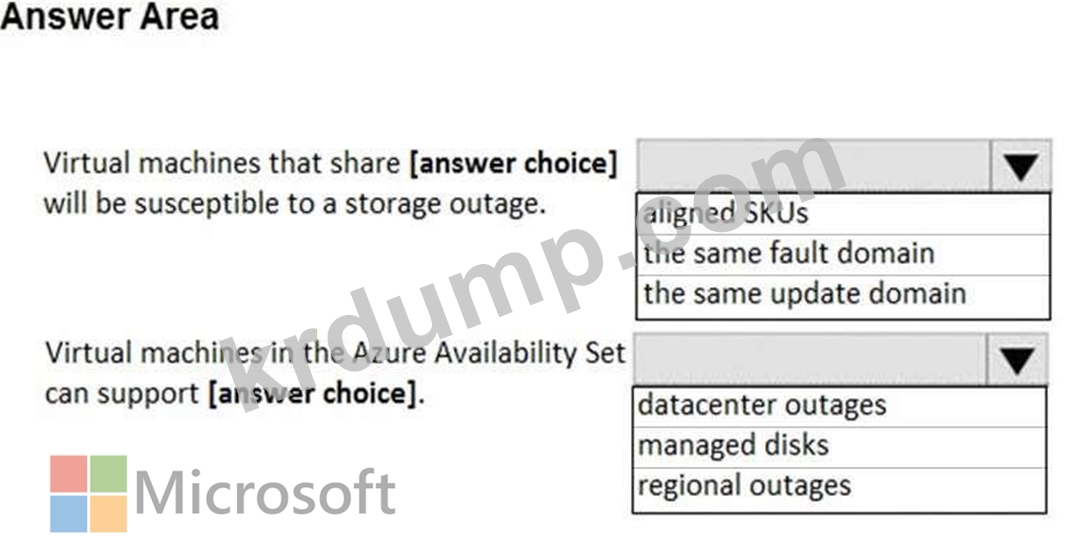Click the 'Answer Area' heading

pyautogui.click(x=109, y=16)
